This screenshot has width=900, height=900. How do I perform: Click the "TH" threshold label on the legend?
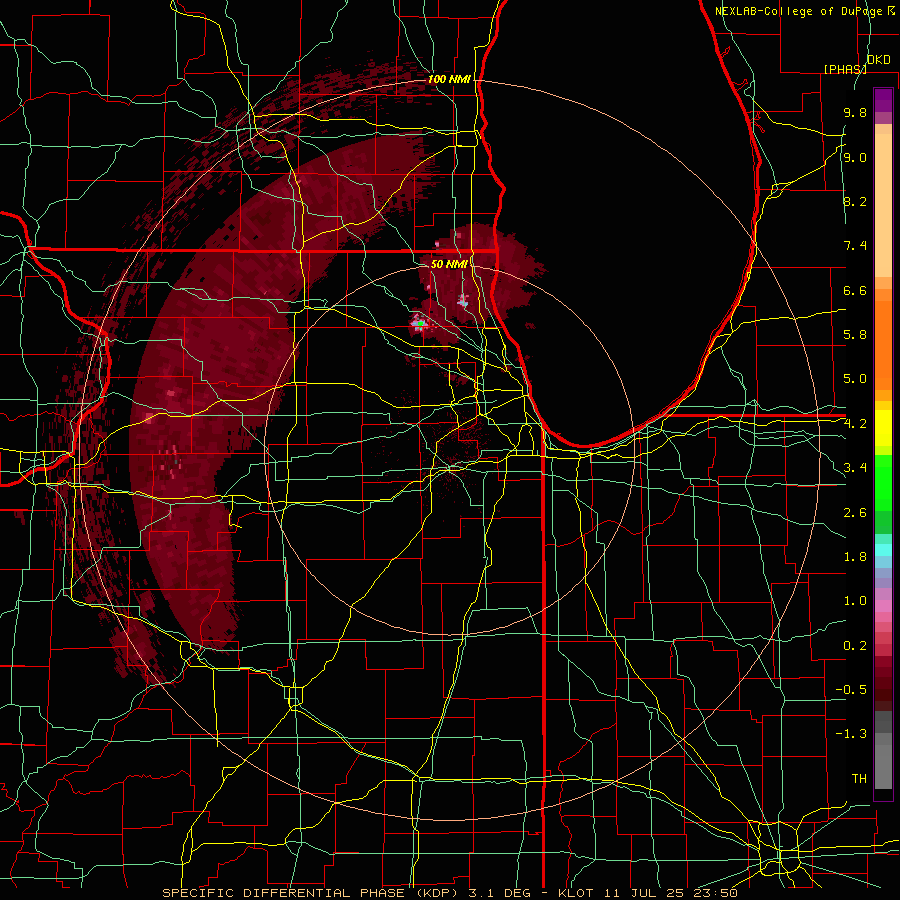tap(859, 779)
